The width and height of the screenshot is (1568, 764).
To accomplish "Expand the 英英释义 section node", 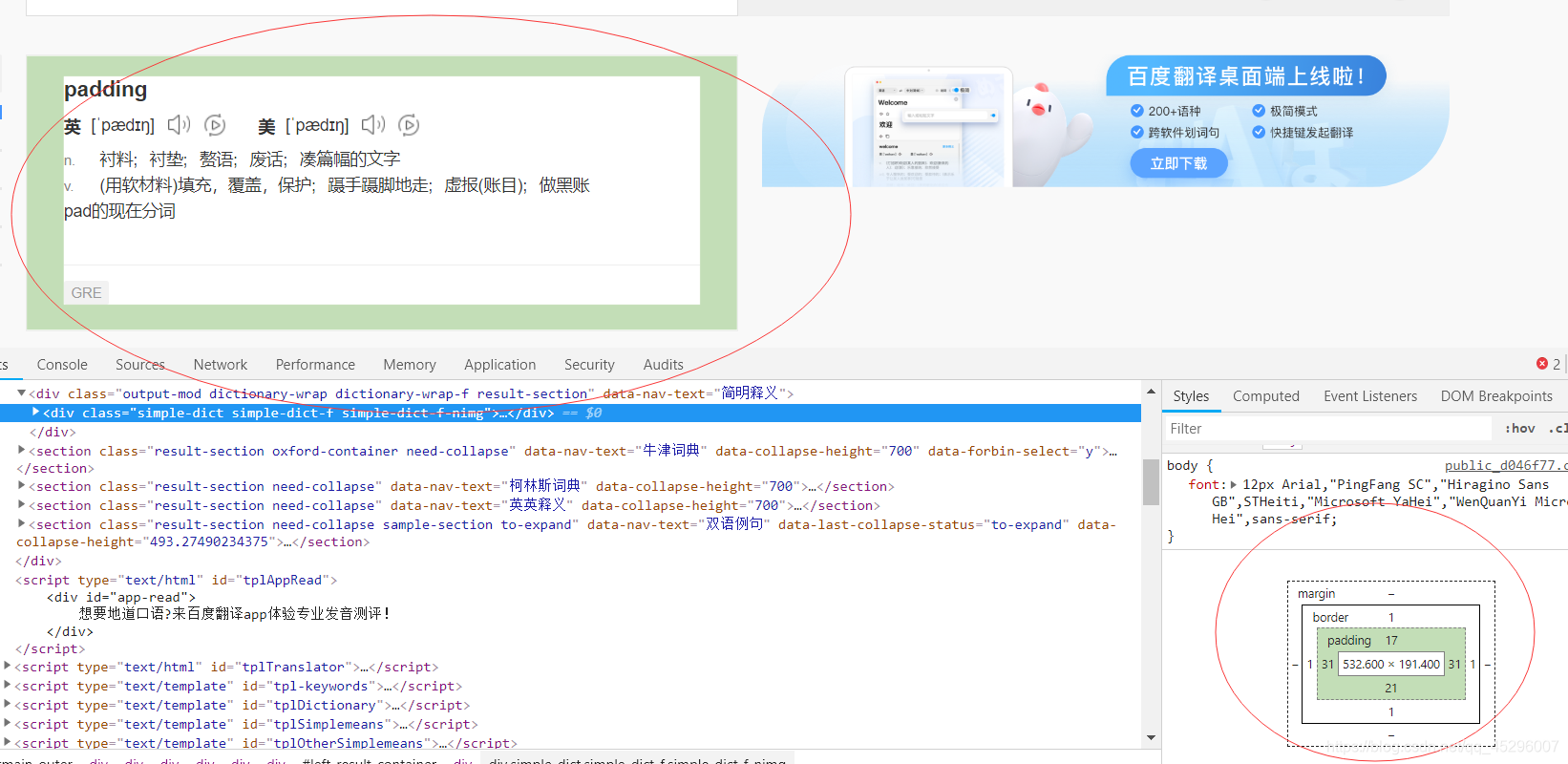I will (x=21, y=505).
